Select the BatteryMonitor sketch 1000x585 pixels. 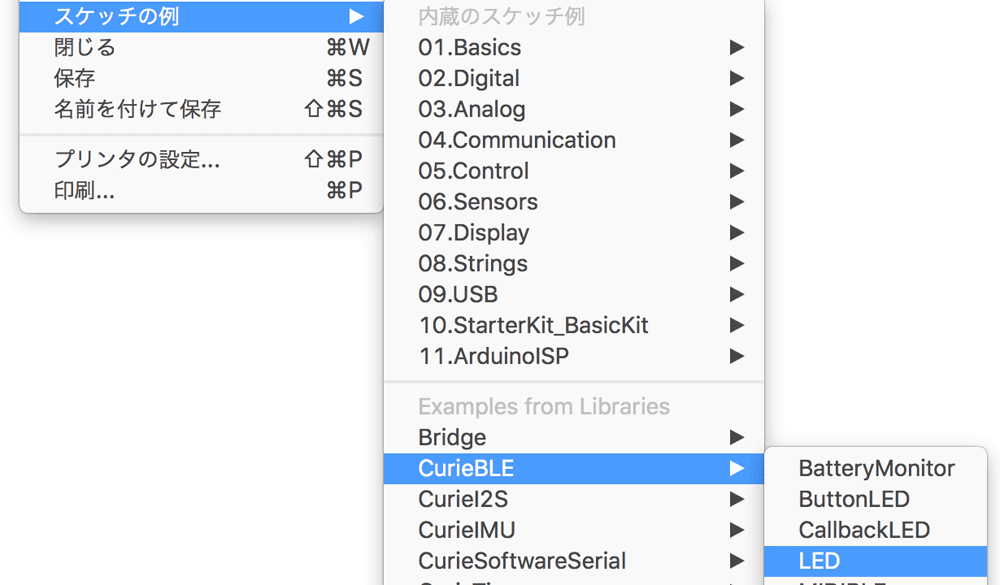click(876, 468)
